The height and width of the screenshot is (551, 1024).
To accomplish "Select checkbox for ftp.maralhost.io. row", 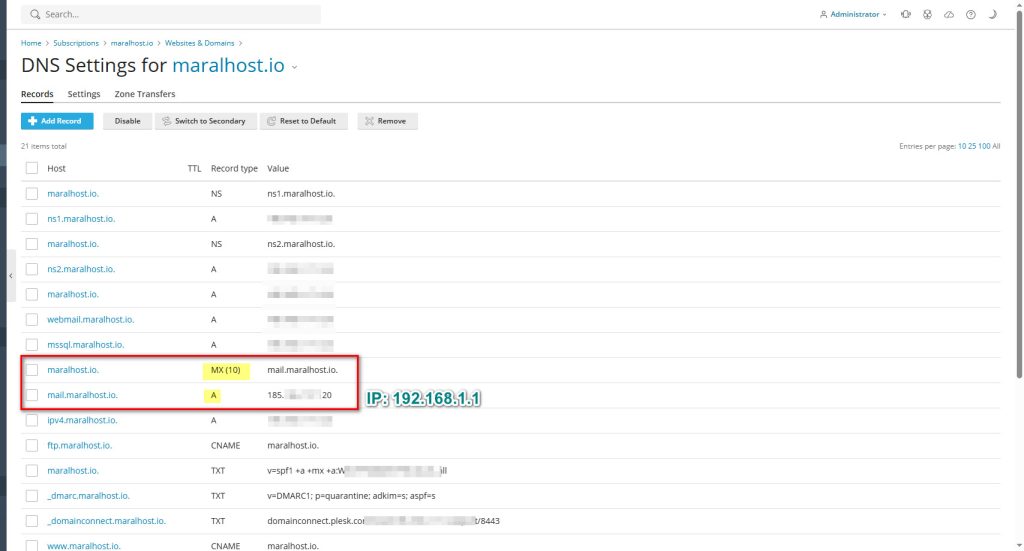I will point(32,445).
